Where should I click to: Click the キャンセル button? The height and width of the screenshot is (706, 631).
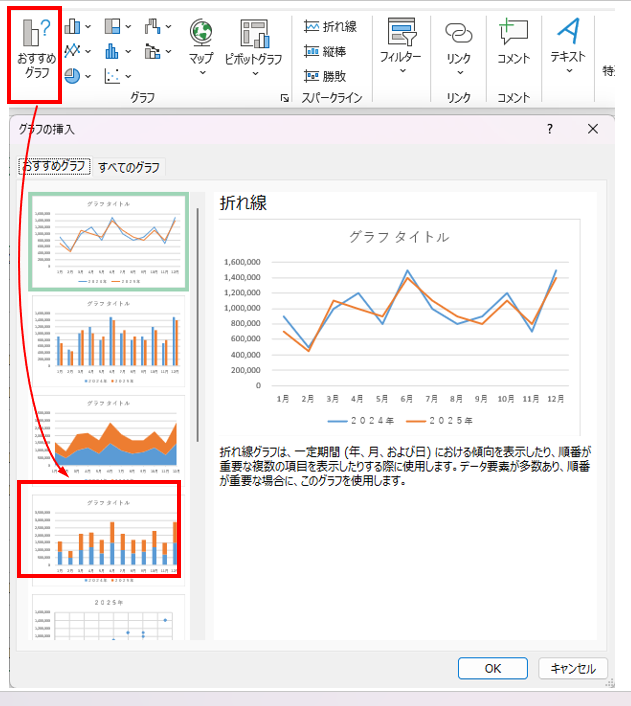click(x=572, y=668)
